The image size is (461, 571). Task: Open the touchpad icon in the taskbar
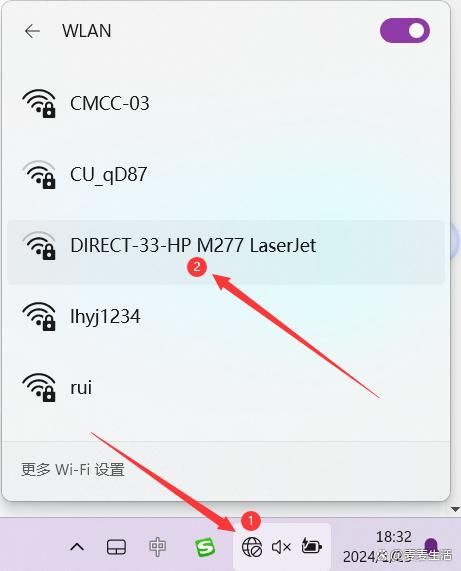[x=117, y=547]
